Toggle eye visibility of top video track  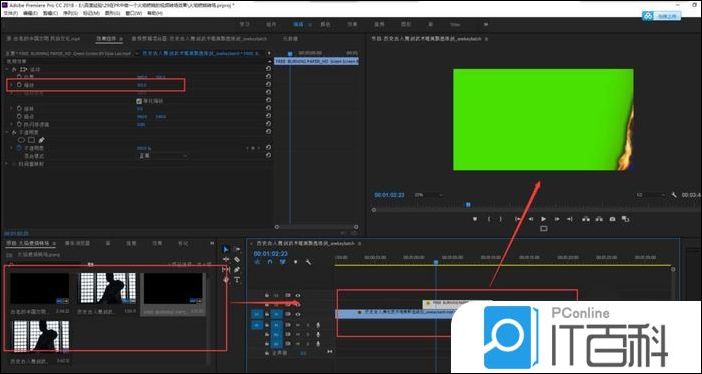pos(298,295)
